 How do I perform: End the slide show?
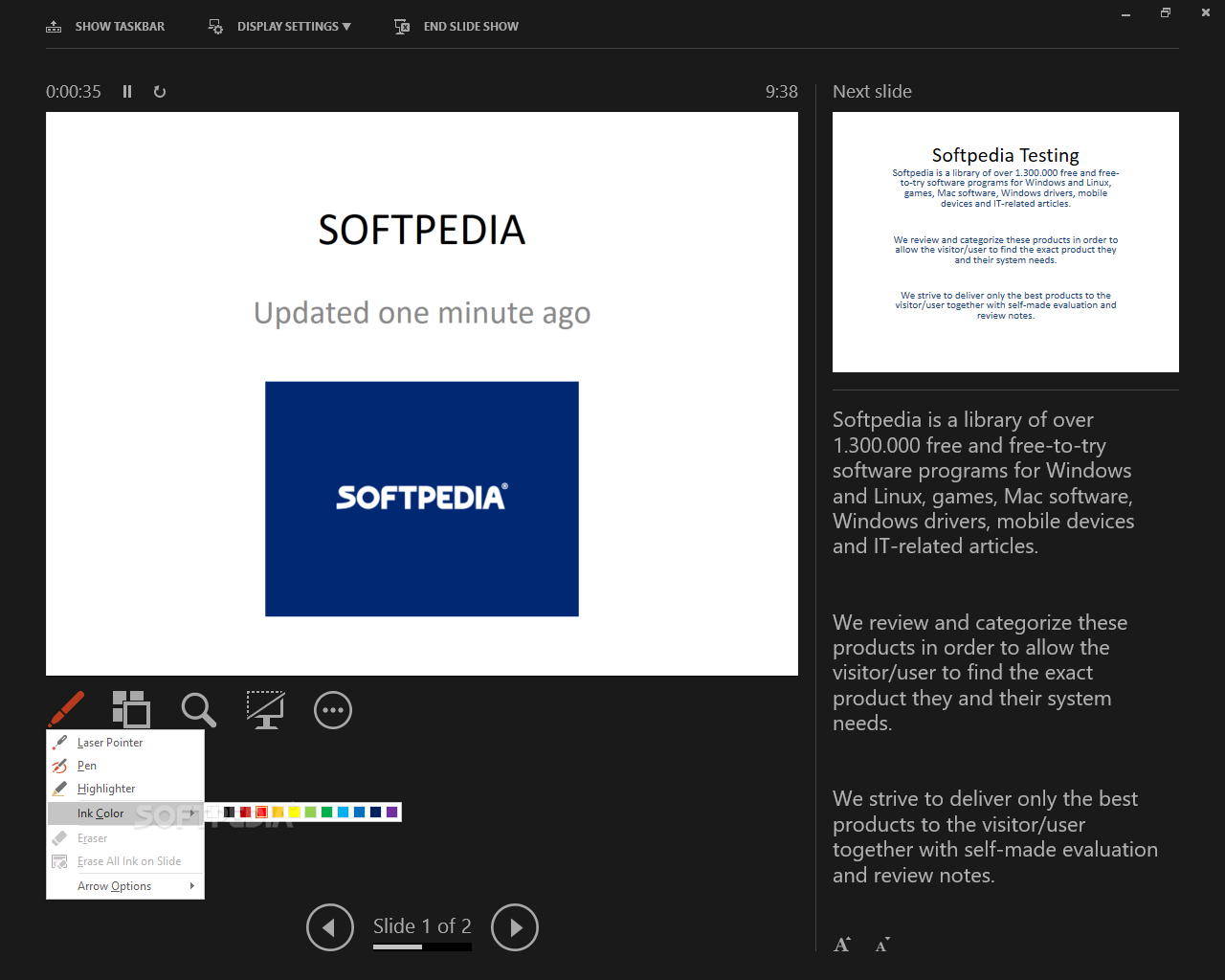(x=457, y=26)
